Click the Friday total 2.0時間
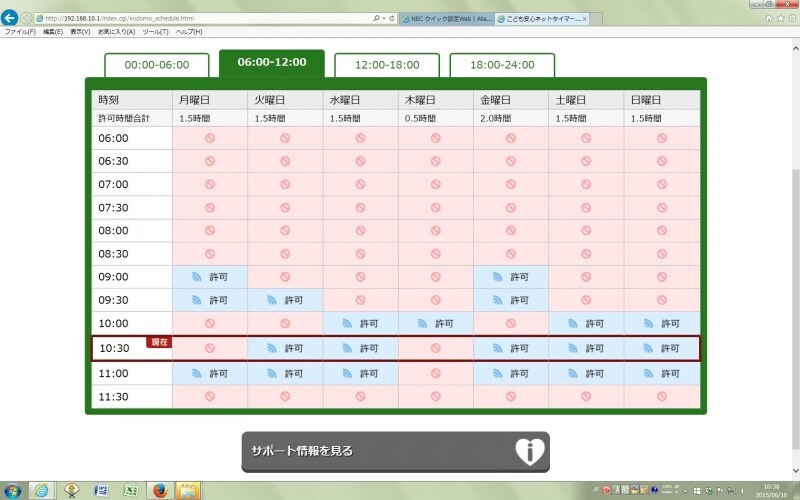This screenshot has width=800, height=500. click(495, 118)
